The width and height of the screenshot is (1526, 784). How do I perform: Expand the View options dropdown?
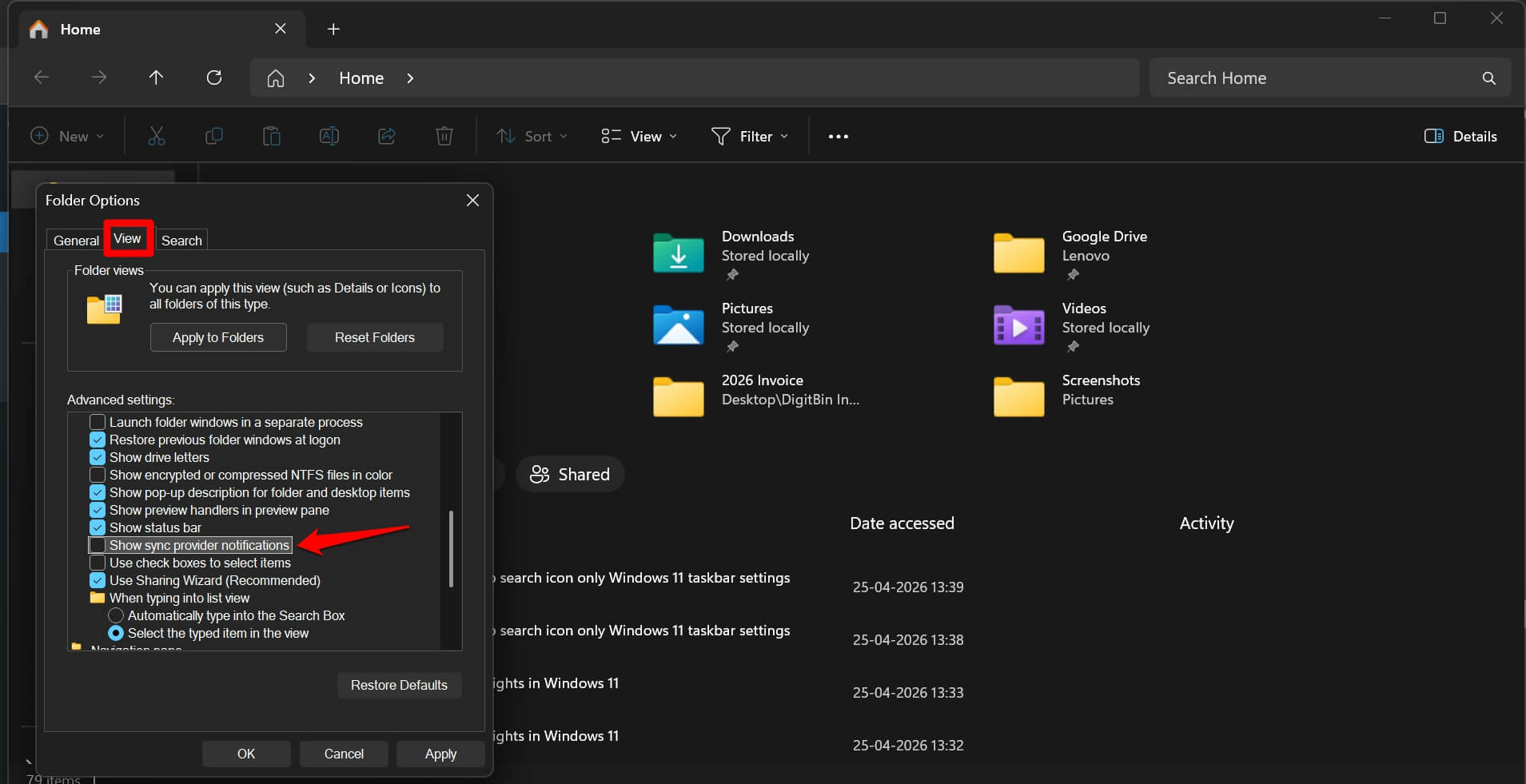pyautogui.click(x=637, y=136)
